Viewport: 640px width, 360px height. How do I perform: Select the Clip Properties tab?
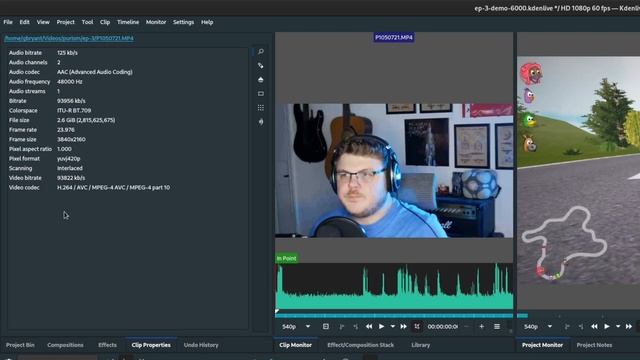point(151,345)
